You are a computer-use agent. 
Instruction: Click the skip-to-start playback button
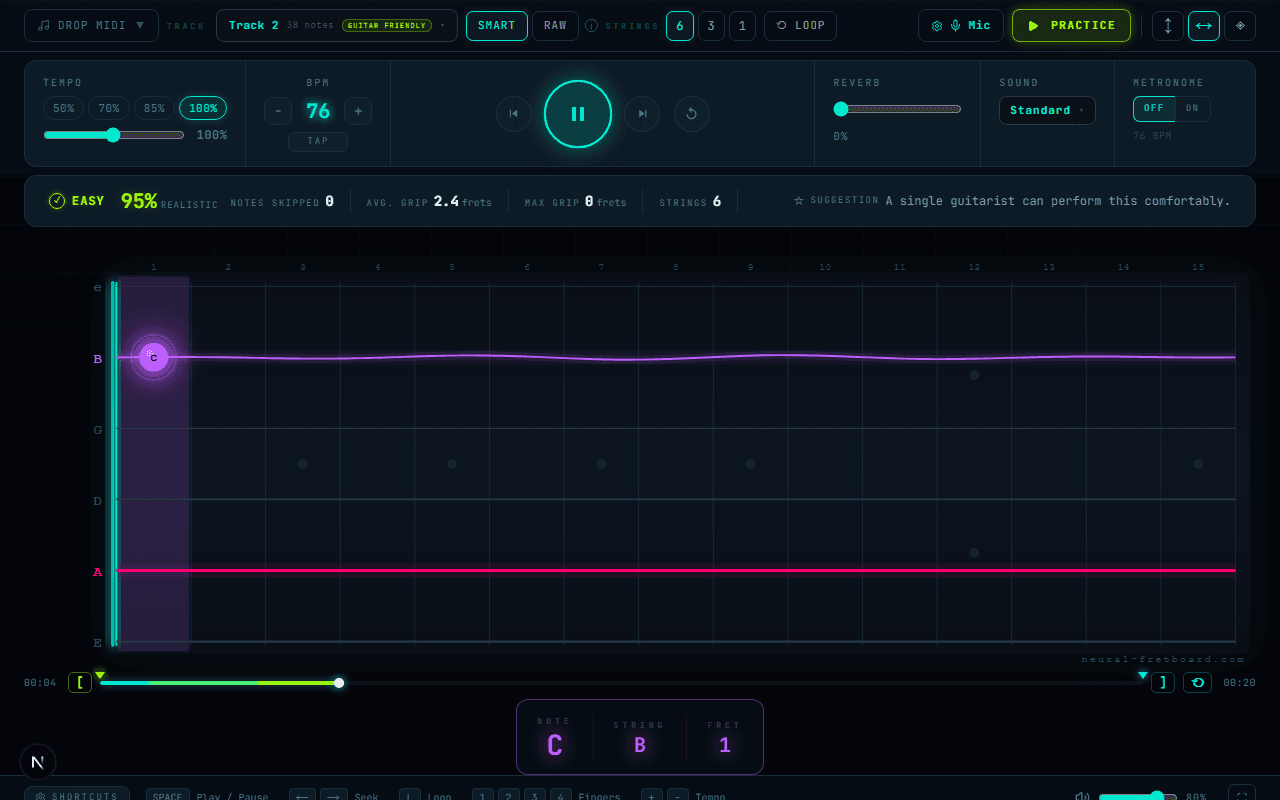(513, 114)
